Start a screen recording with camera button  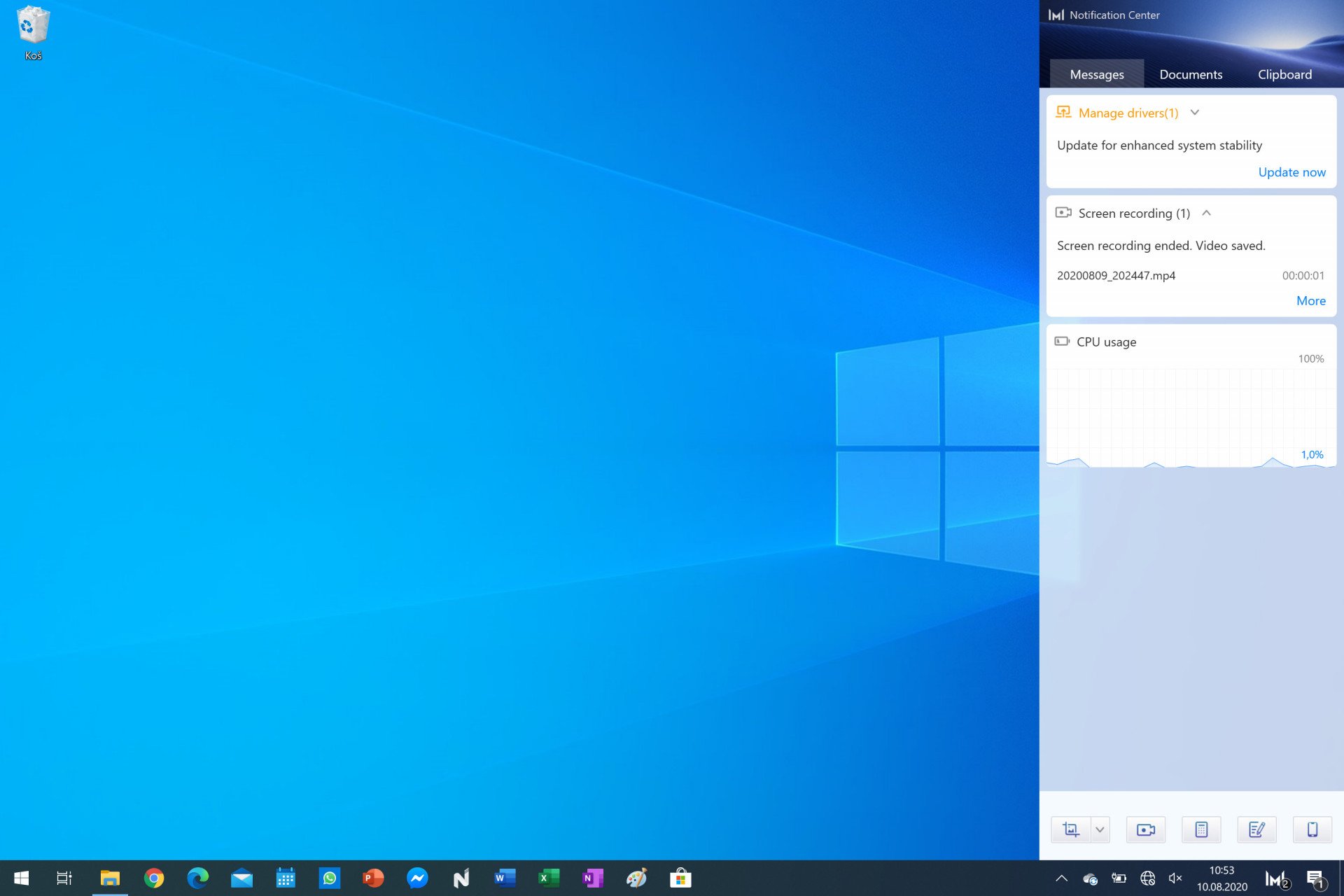tap(1145, 829)
